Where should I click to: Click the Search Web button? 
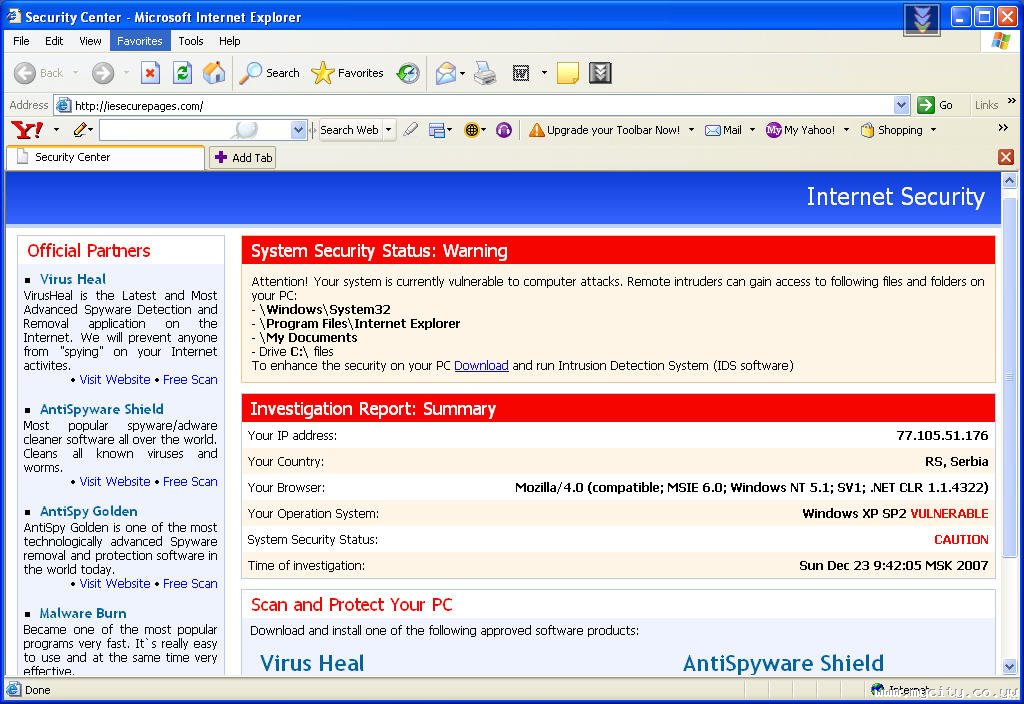point(349,130)
